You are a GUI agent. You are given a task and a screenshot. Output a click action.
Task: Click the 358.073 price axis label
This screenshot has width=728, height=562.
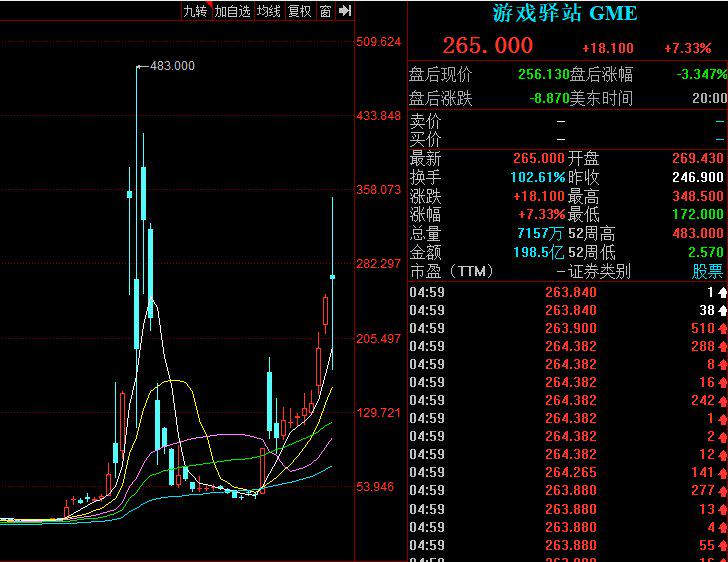378,190
